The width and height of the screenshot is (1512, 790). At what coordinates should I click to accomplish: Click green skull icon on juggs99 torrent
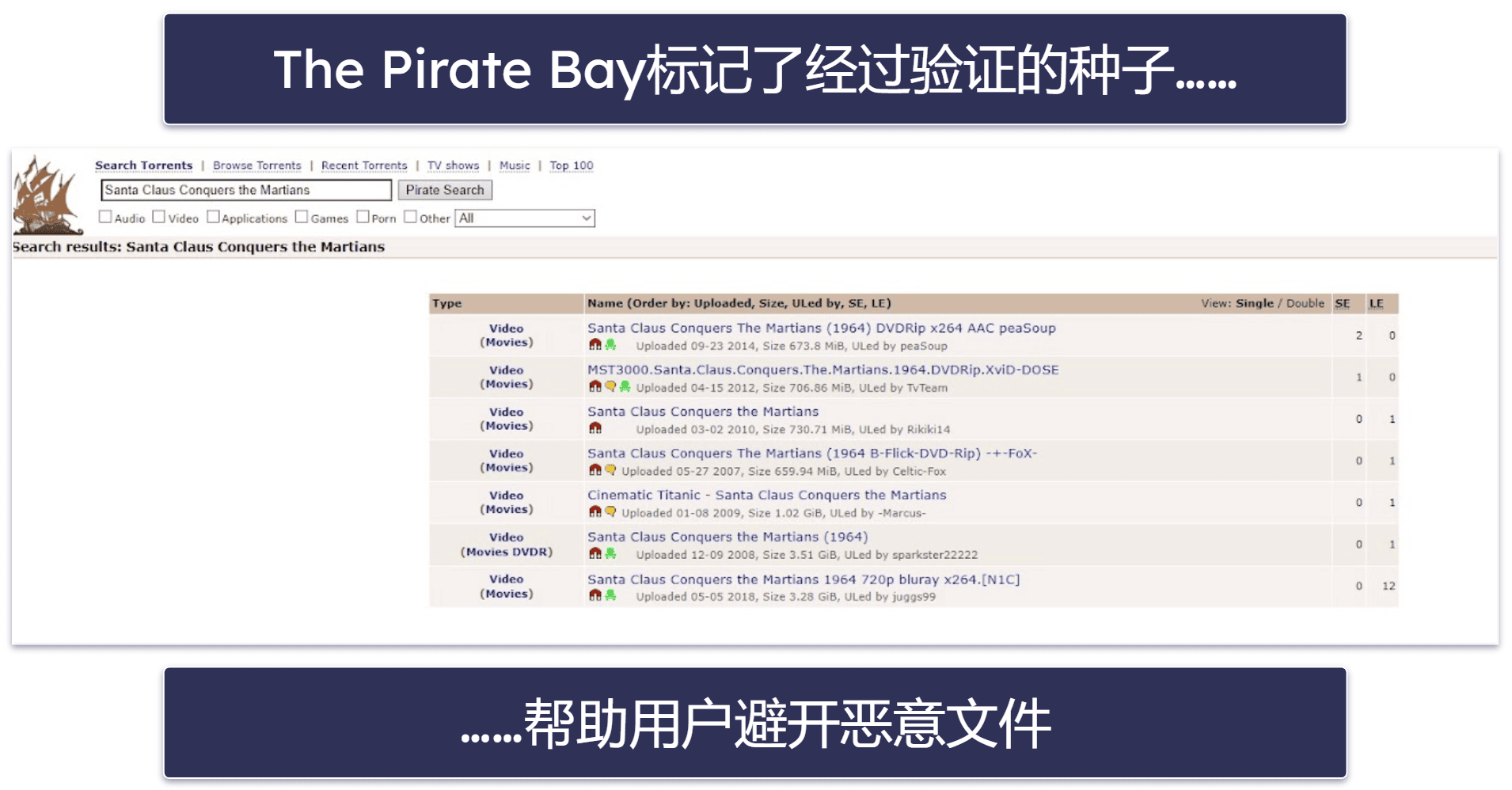[x=610, y=595]
